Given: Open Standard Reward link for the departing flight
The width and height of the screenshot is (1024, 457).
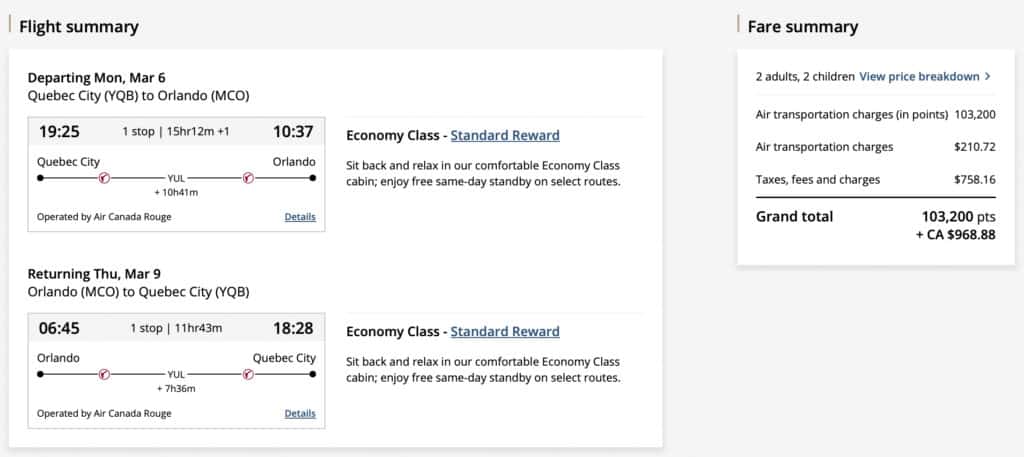Looking at the screenshot, I should [x=505, y=135].
